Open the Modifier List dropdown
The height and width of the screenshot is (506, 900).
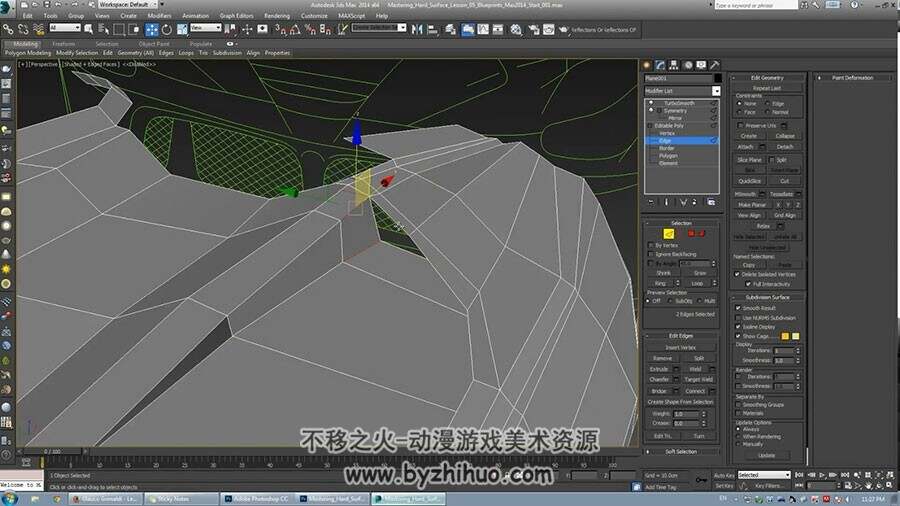[x=682, y=91]
